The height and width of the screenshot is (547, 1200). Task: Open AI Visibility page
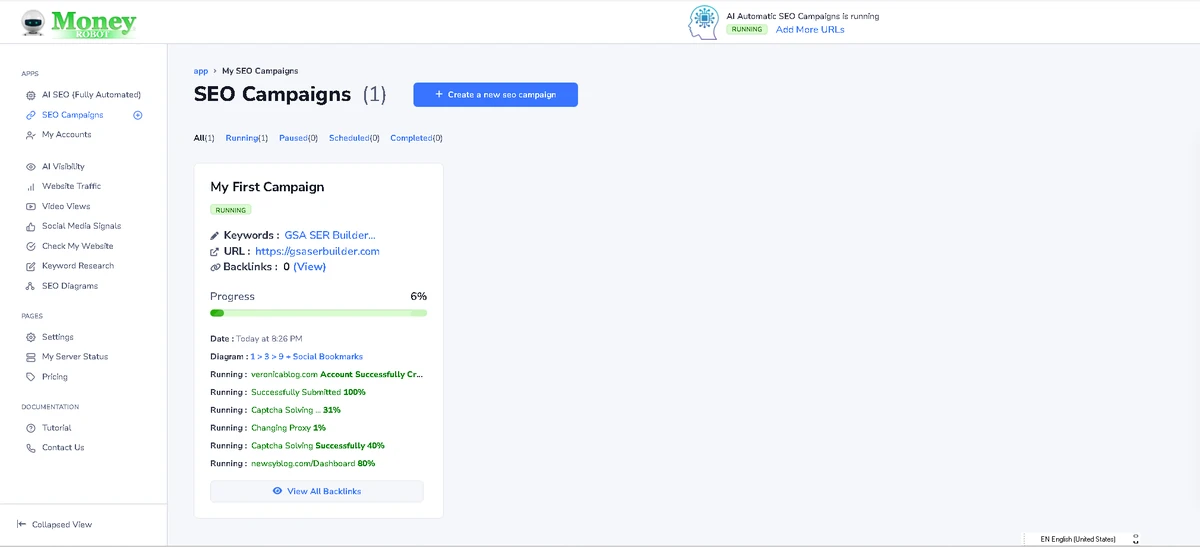click(x=63, y=166)
